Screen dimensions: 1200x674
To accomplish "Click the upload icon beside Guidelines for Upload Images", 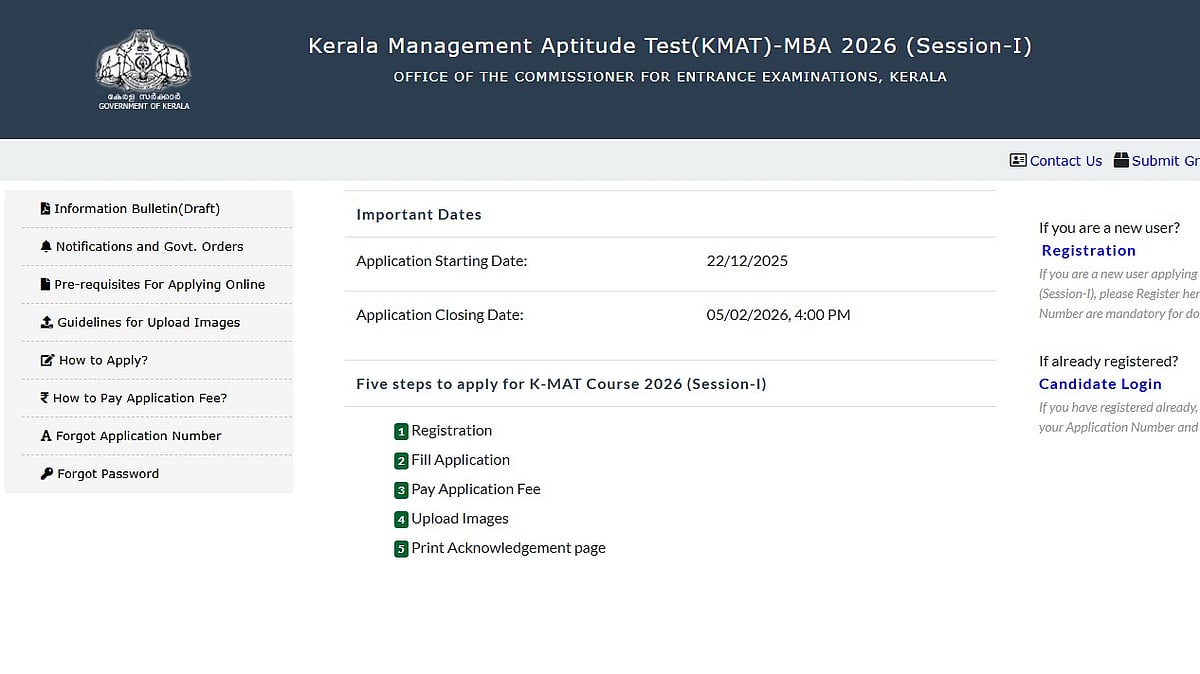I will (x=44, y=322).
